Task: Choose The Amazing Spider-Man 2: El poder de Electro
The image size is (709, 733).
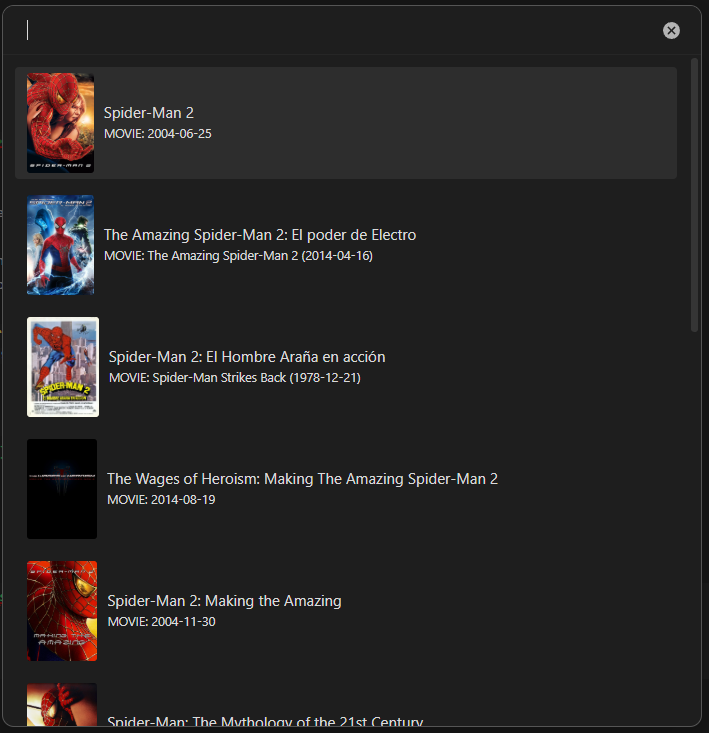Action: pyautogui.click(x=260, y=235)
